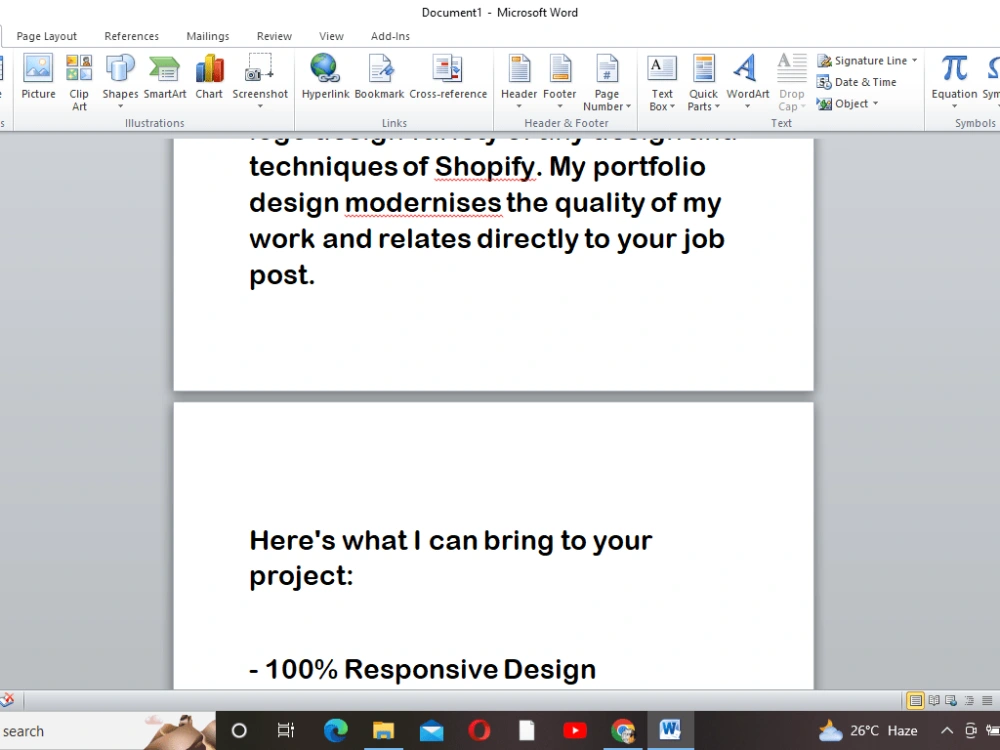This screenshot has width=1000, height=750.
Task: Insert a Chart
Action: pyautogui.click(x=209, y=77)
